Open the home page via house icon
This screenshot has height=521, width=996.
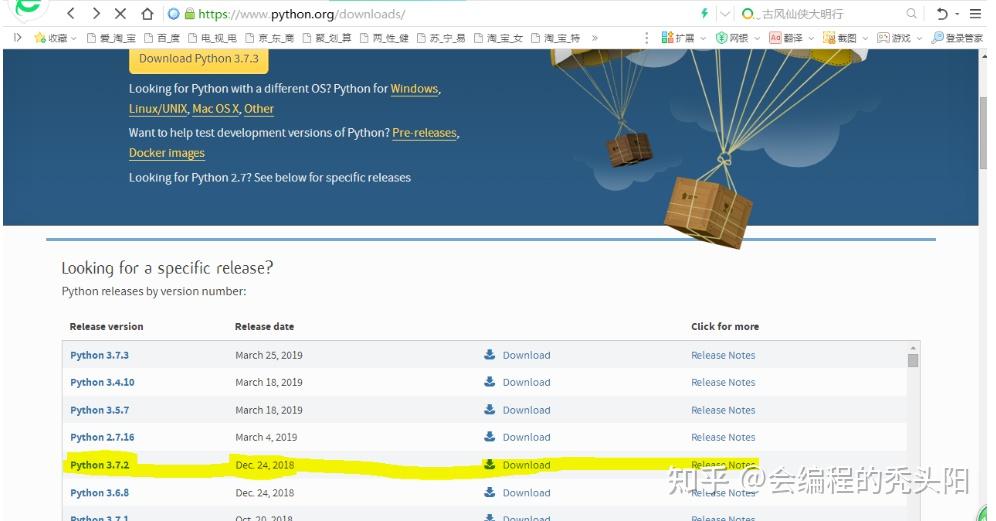point(147,13)
